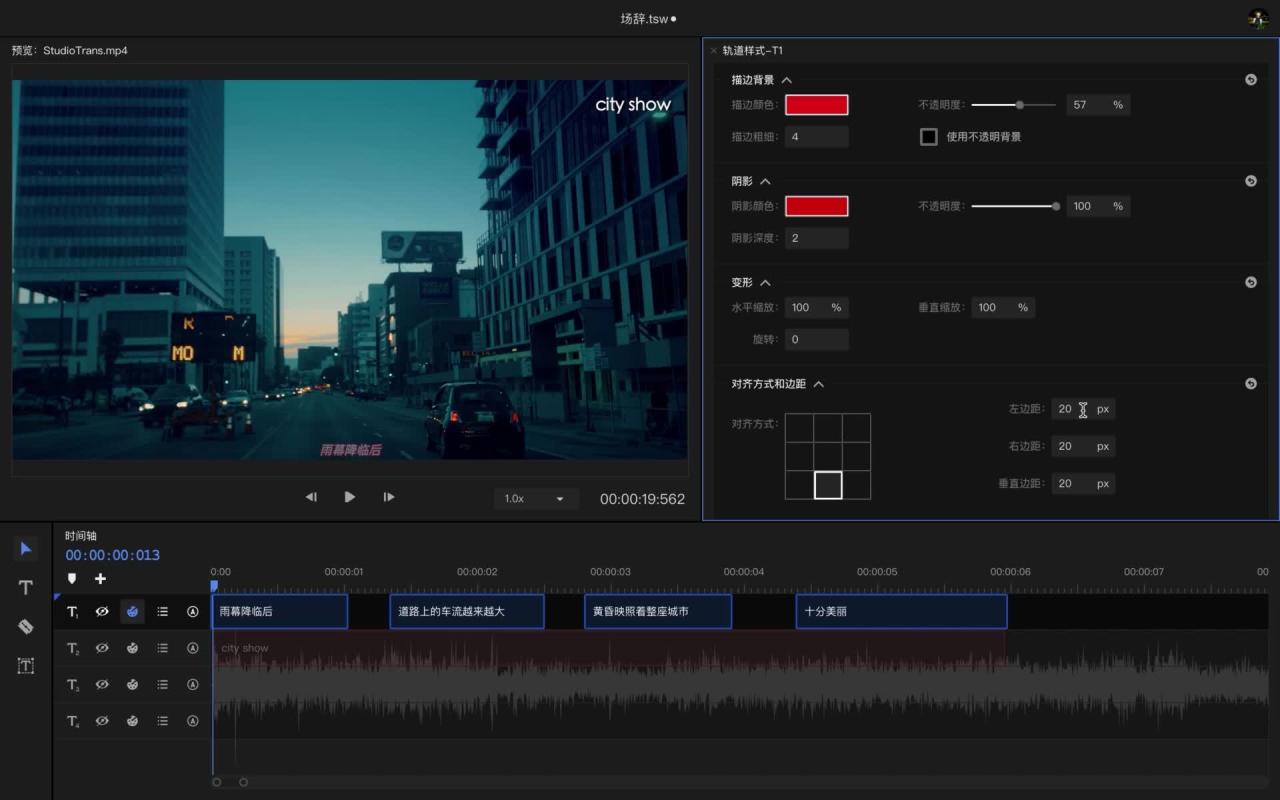Collapse the 变形 transform section
The height and width of the screenshot is (800, 1280).
[765, 283]
